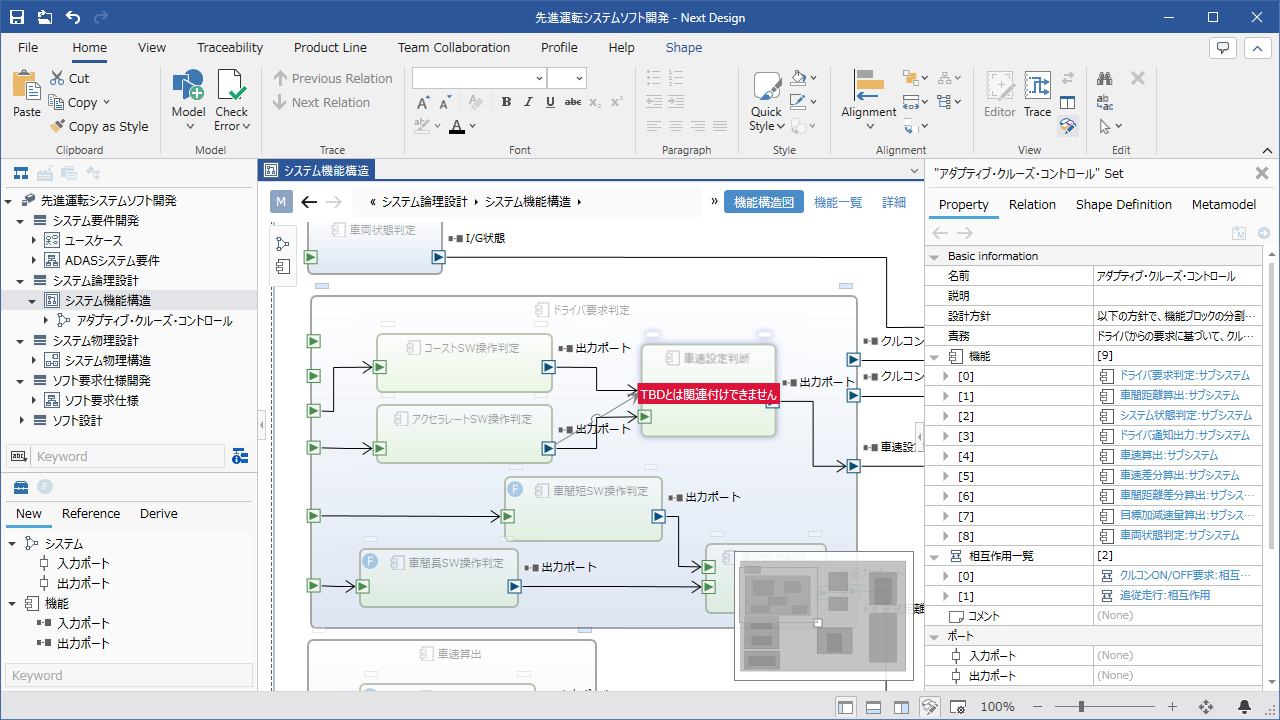The image size is (1280, 720).
Task: Click the binoculars Find icon
Action: (x=1105, y=78)
